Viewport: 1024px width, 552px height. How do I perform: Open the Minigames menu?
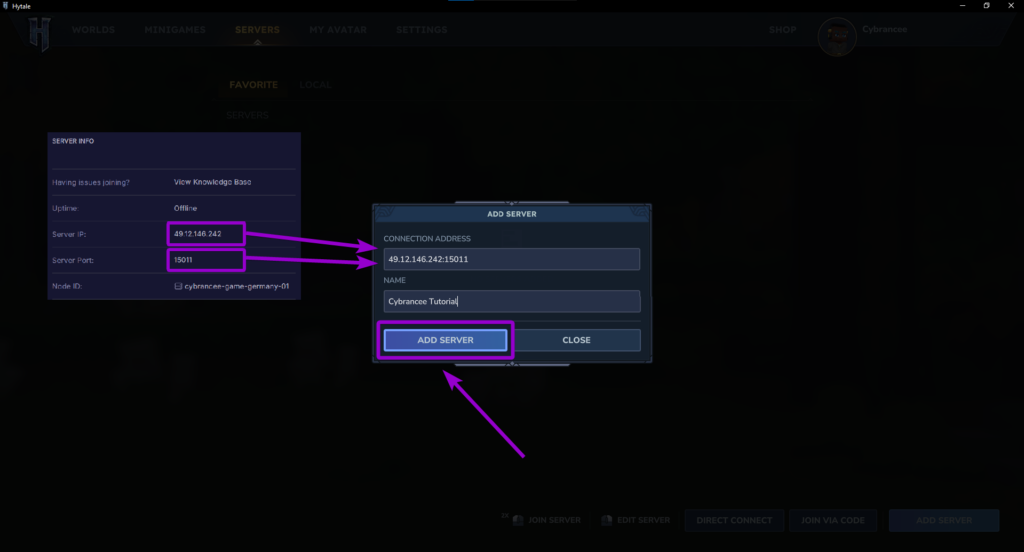pyautogui.click(x=175, y=30)
